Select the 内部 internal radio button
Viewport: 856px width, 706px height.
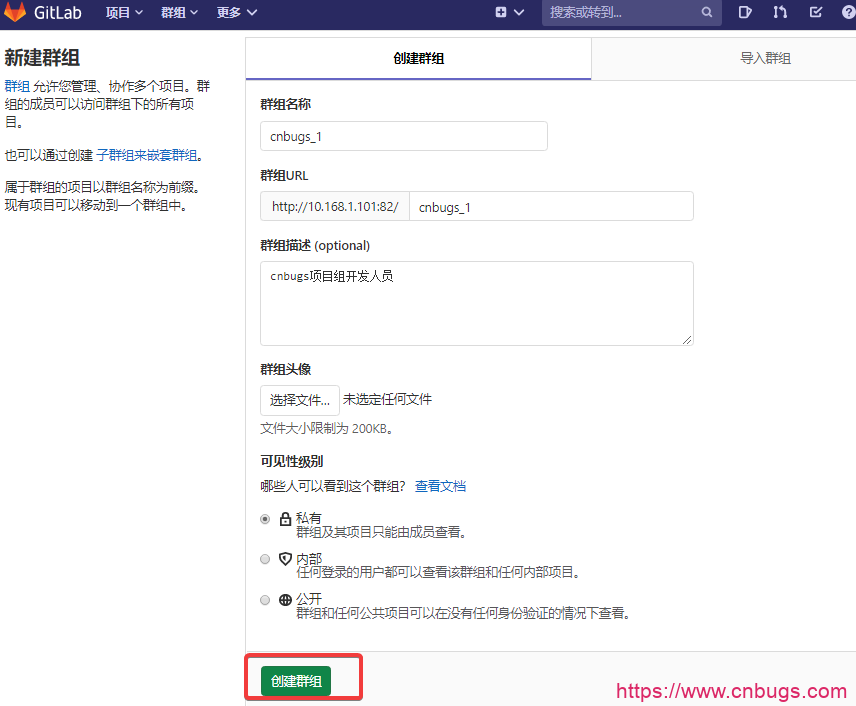pos(265,559)
